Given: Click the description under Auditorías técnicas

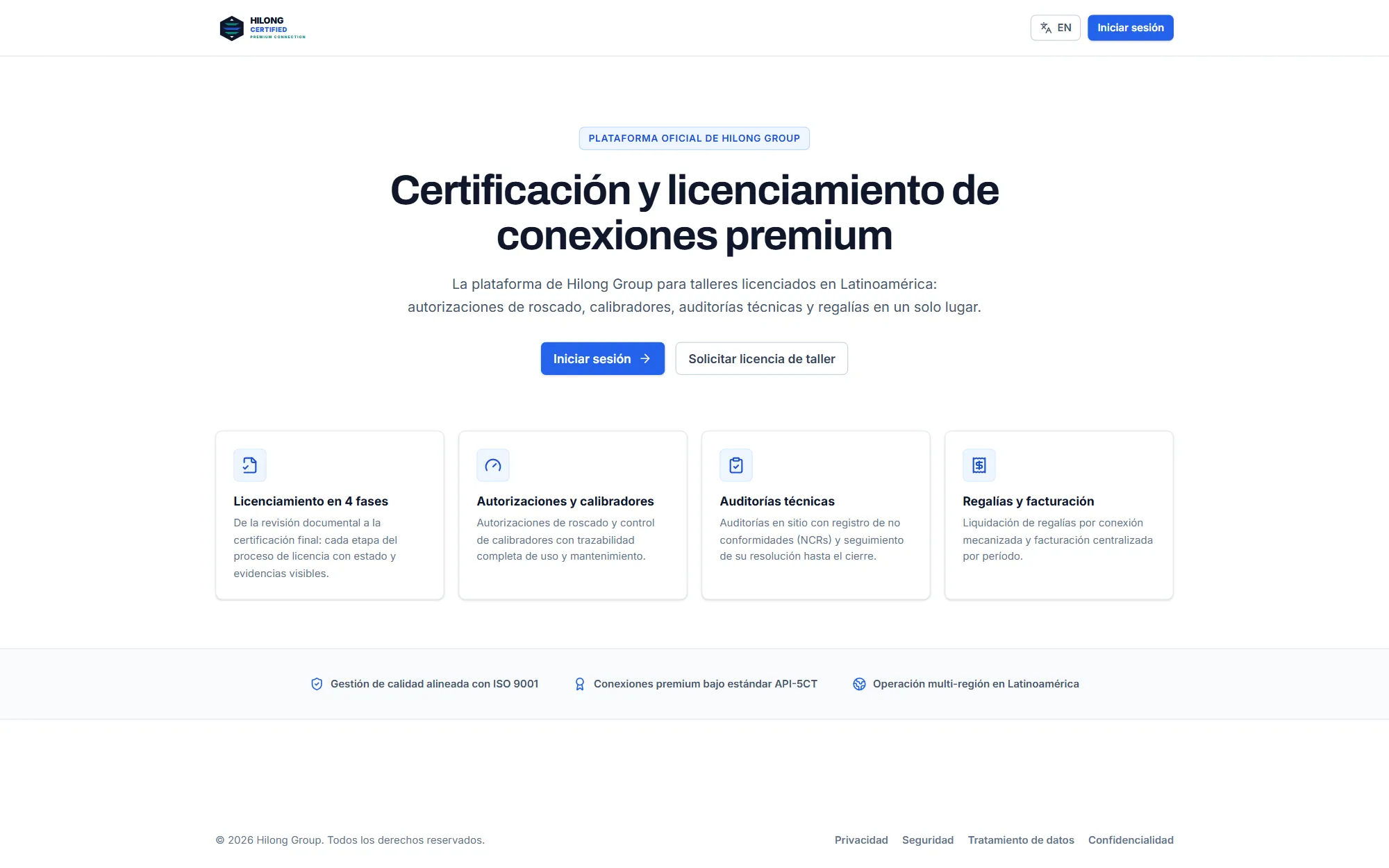Looking at the screenshot, I should click(x=812, y=540).
